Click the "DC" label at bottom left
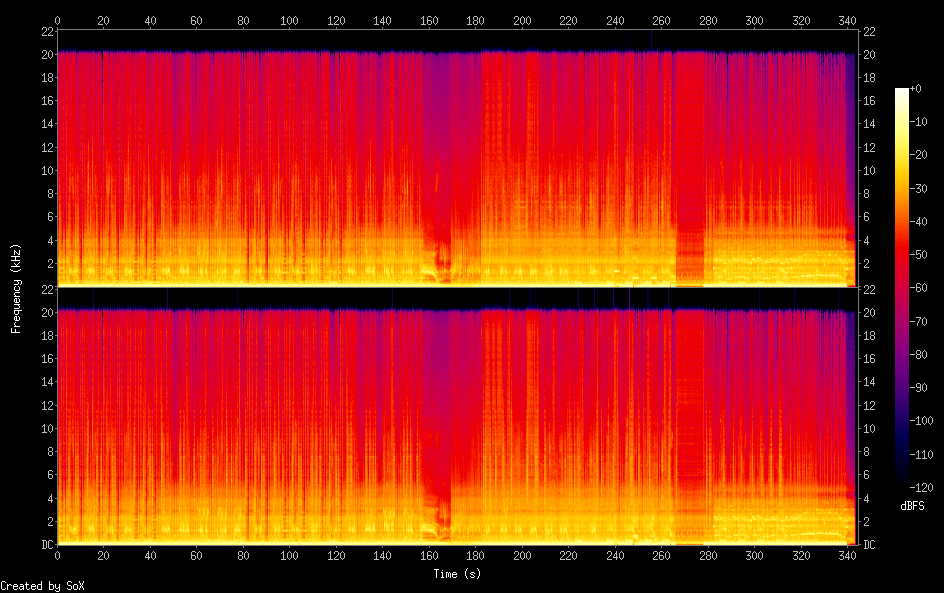 [x=45, y=545]
